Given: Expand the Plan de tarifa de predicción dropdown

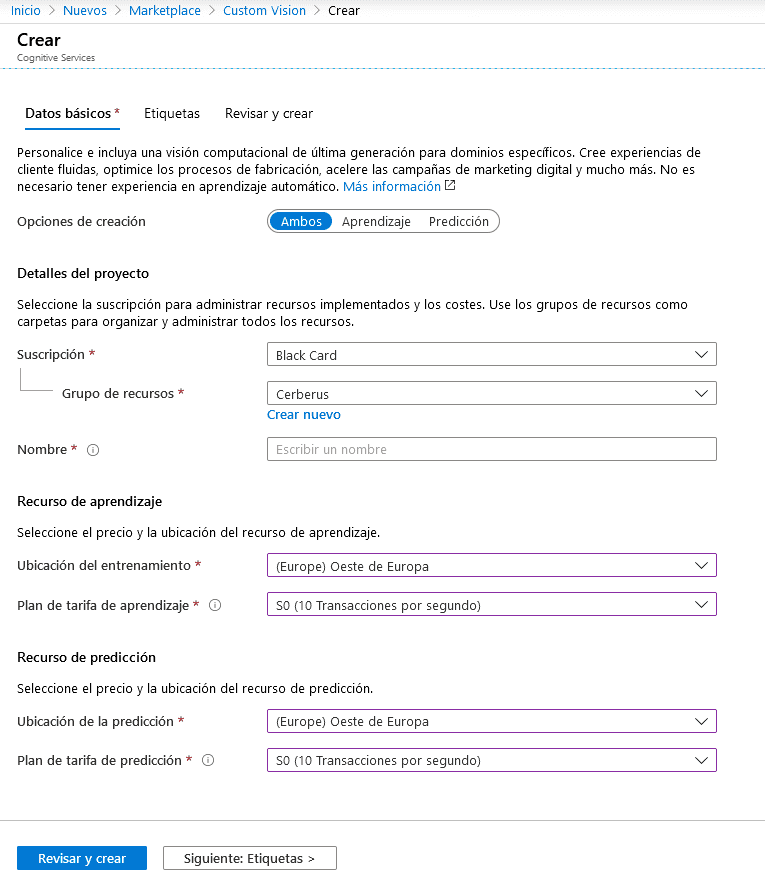Looking at the screenshot, I should point(492,760).
